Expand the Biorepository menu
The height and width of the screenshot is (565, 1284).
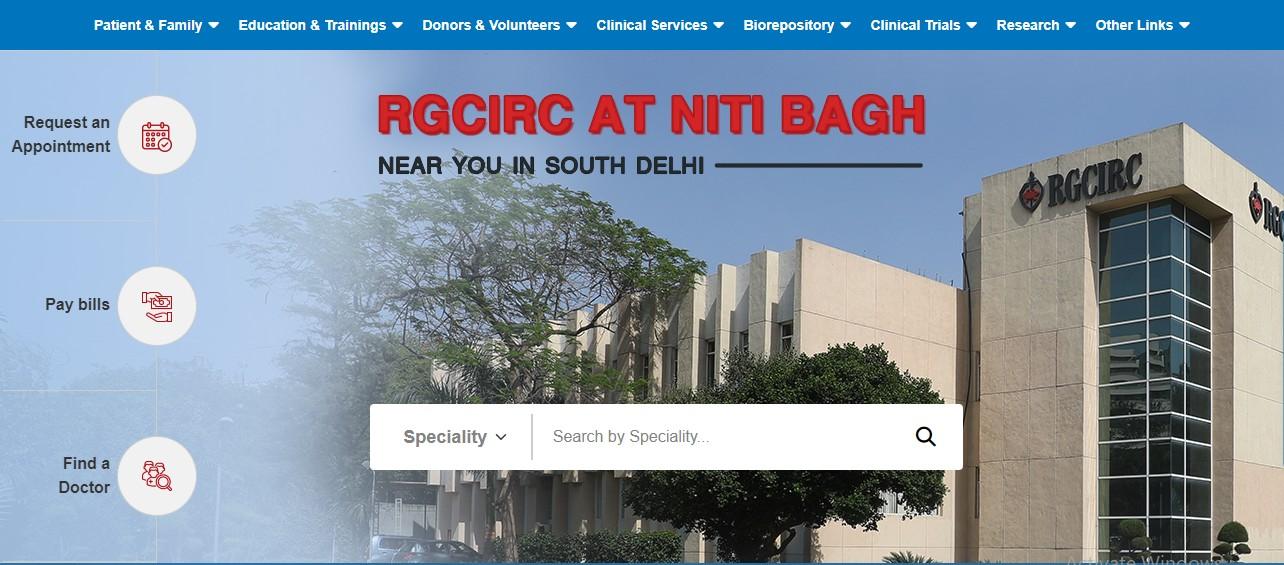pos(797,25)
